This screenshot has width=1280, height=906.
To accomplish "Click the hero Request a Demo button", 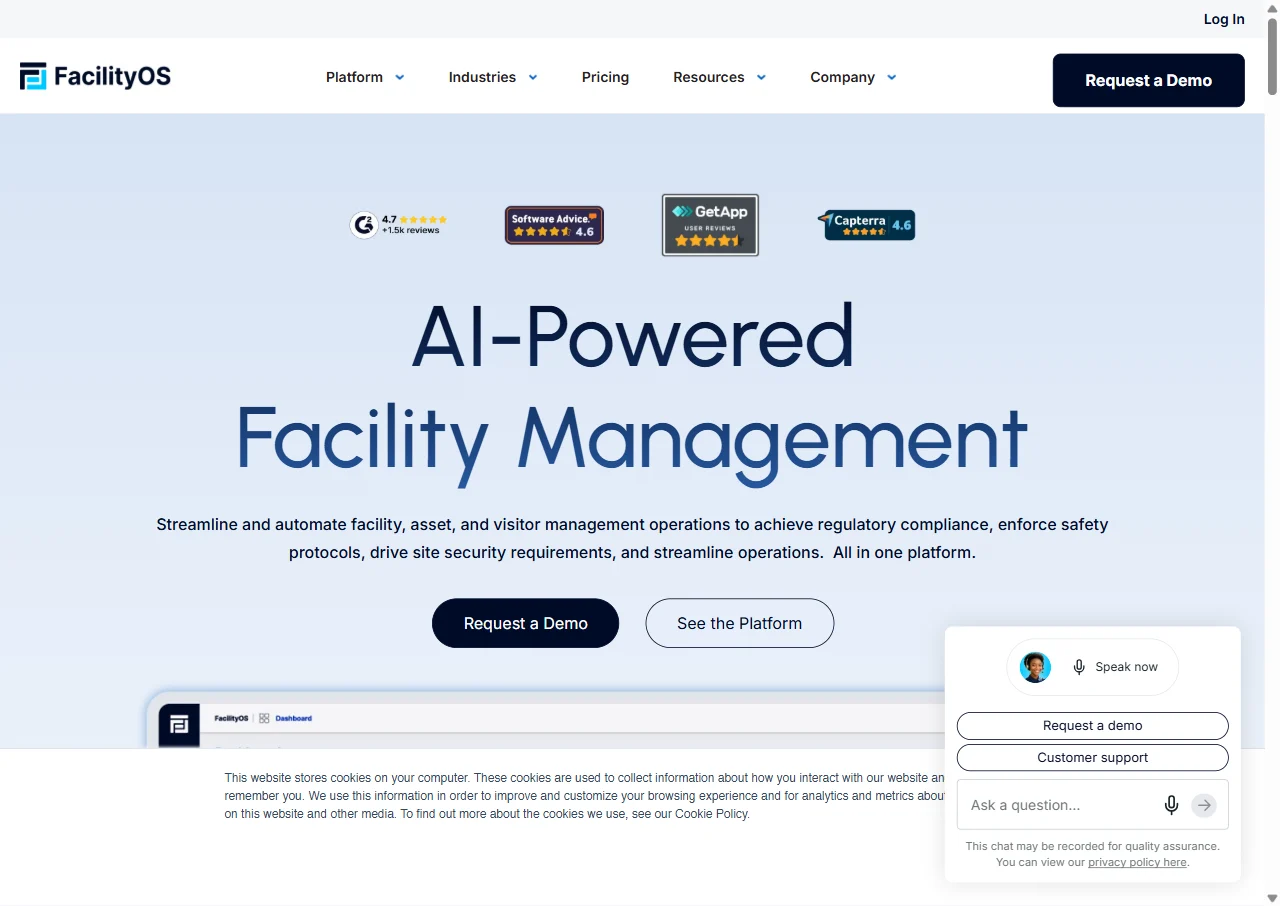I will pyautogui.click(x=525, y=623).
